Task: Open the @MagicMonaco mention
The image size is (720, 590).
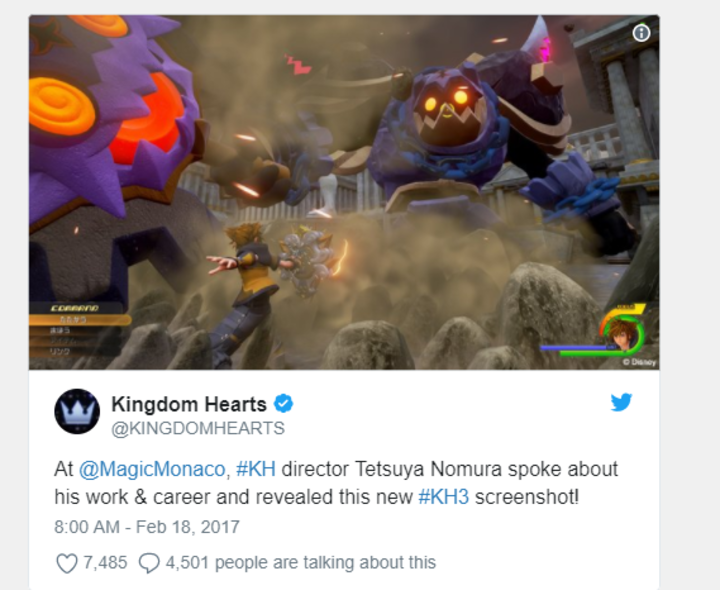Action: pos(152,469)
